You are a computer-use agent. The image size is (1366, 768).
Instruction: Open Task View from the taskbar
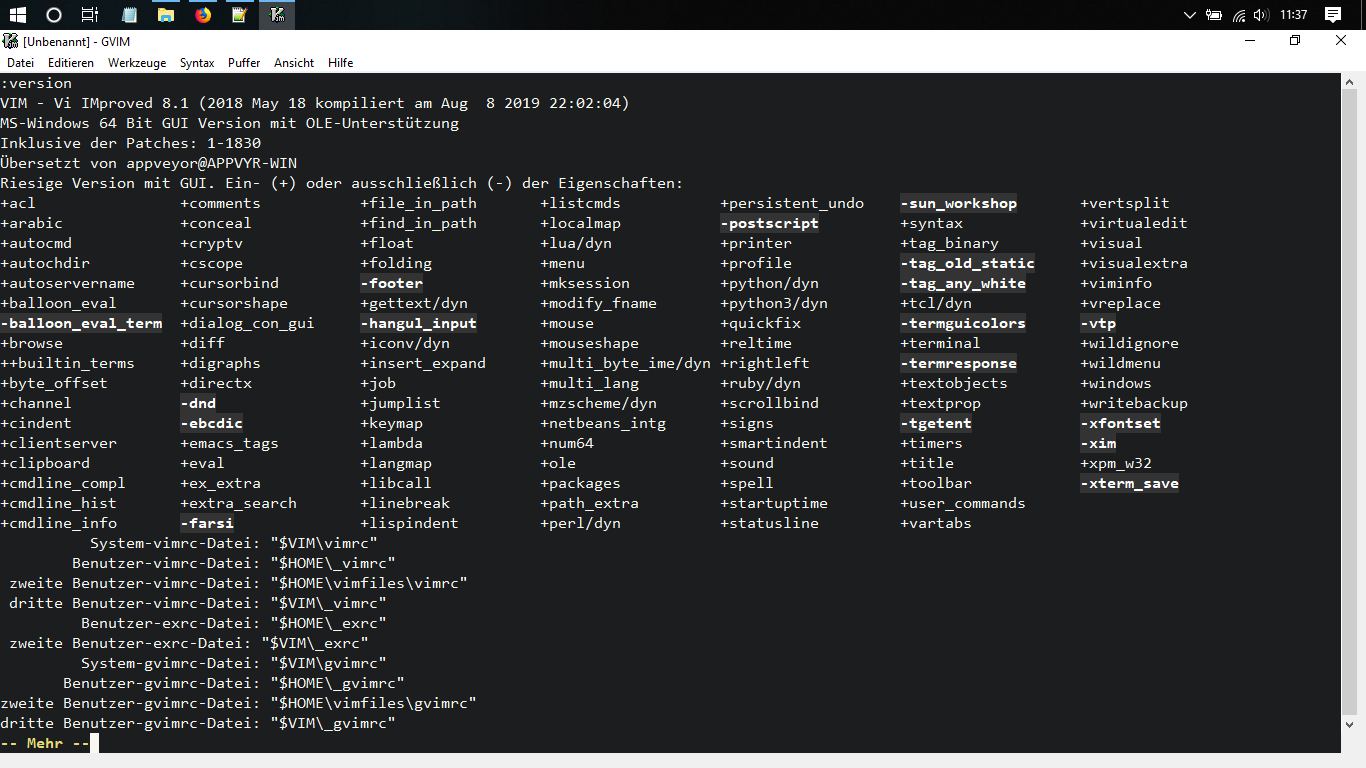point(90,15)
